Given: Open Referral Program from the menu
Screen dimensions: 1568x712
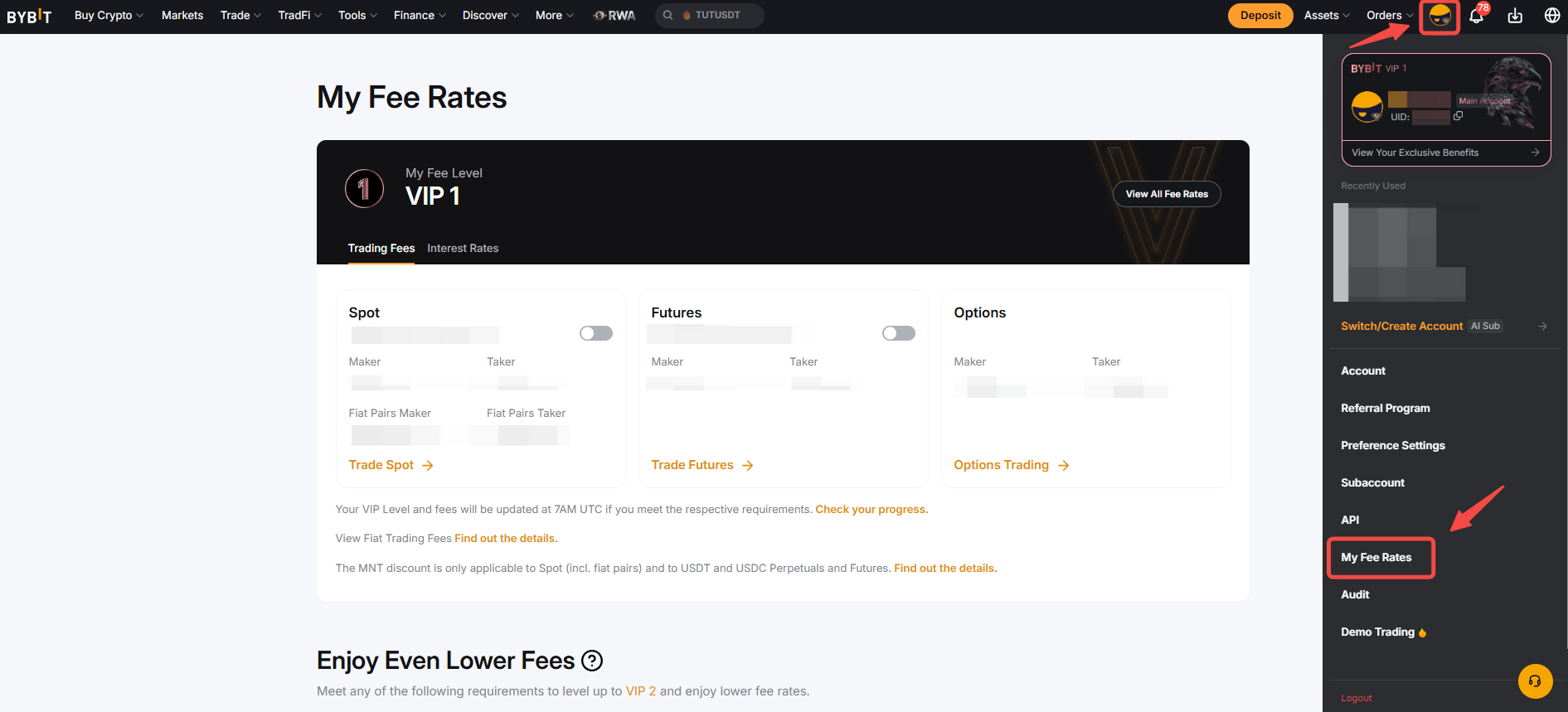Looking at the screenshot, I should tap(1386, 408).
